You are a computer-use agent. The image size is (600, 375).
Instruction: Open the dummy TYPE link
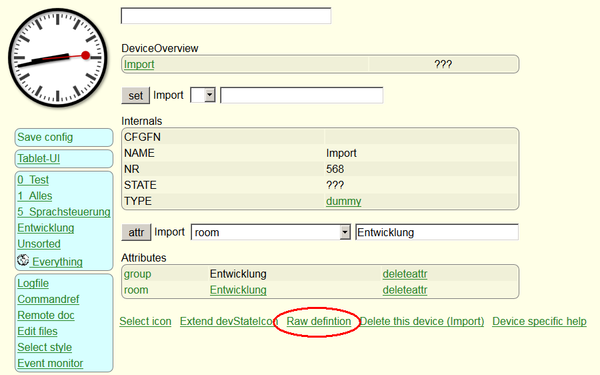tap(344, 201)
